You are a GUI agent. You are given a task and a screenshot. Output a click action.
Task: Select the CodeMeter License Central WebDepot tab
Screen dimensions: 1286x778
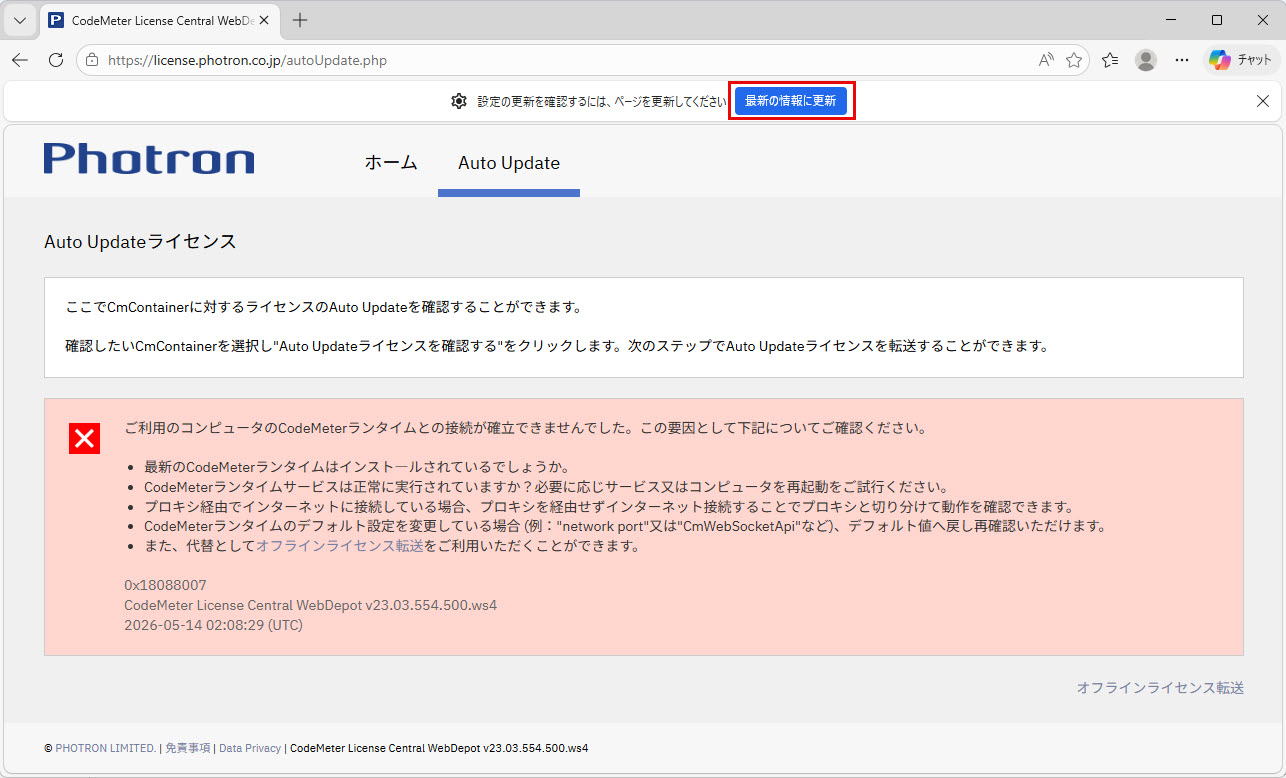coord(160,20)
